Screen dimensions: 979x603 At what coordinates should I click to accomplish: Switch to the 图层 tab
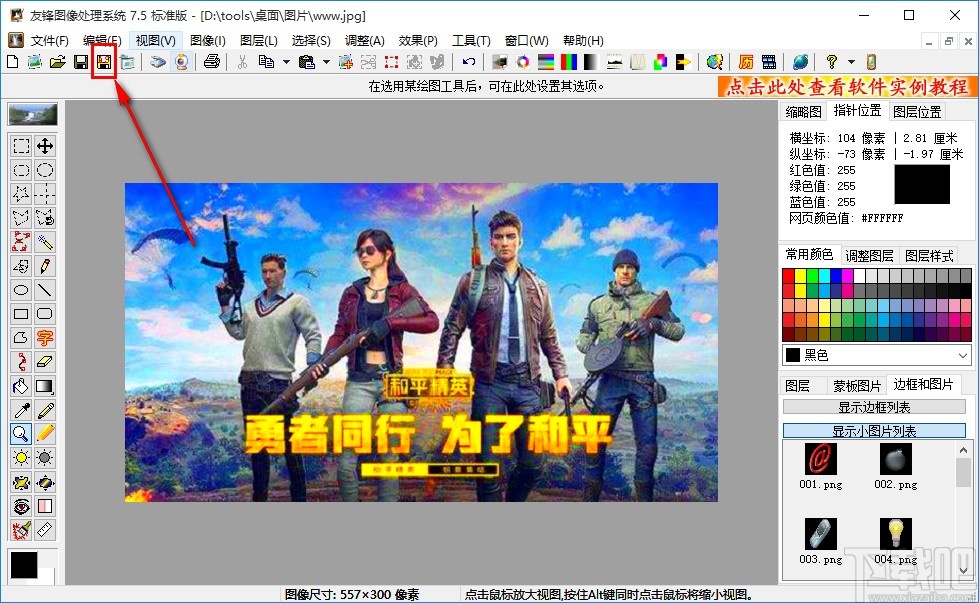pos(797,386)
